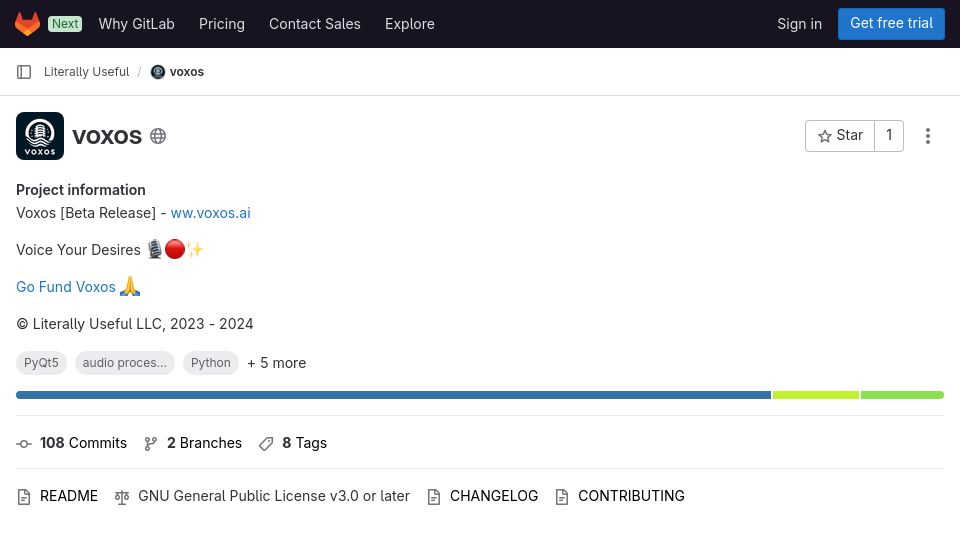Open the Explore menu item
Viewport: 960px width, 540px height.
pyautogui.click(x=410, y=24)
